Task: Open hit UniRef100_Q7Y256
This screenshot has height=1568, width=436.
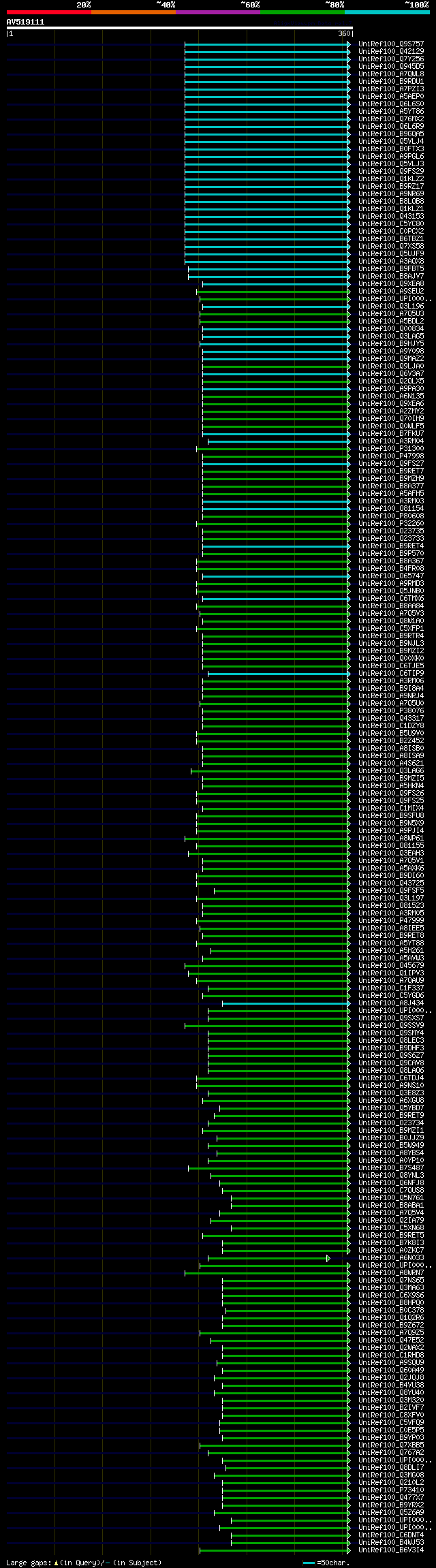Action: (391, 59)
